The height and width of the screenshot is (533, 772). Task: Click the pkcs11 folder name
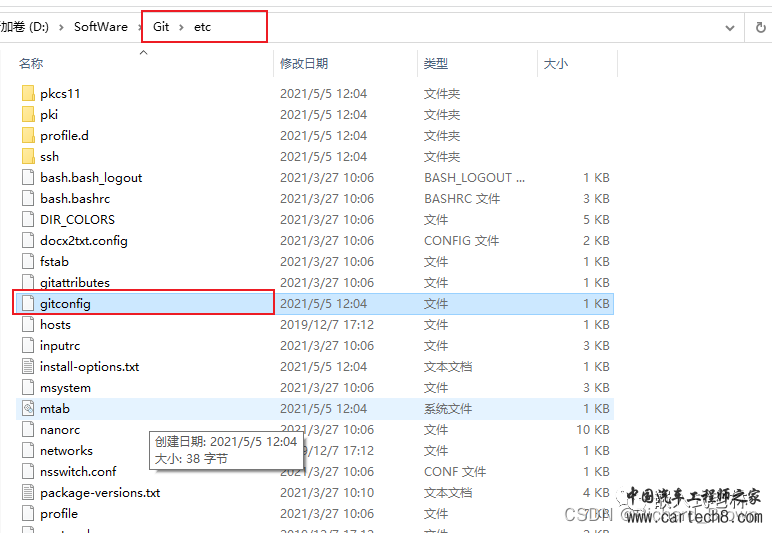click(x=60, y=94)
